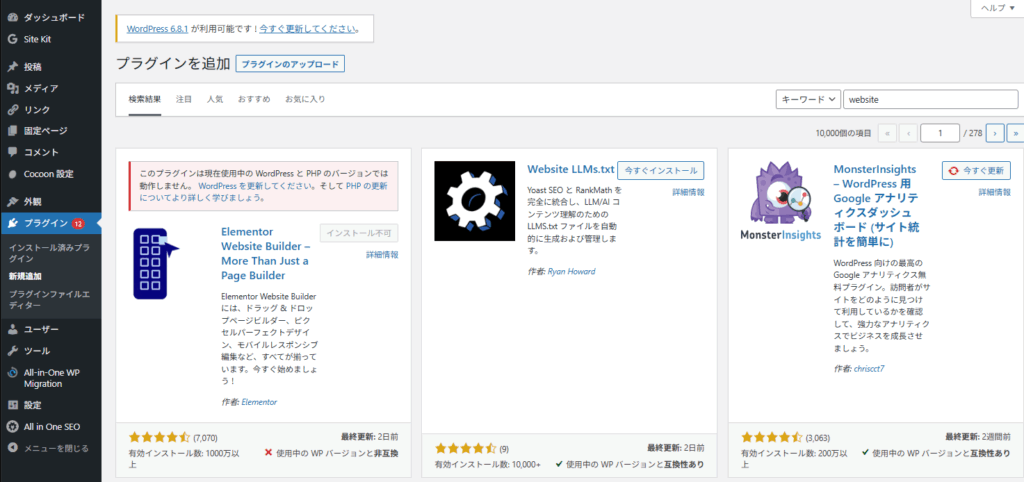The image size is (1024, 482).
Task: Open プラグインファイルエディター submenu item
Action: tap(50, 300)
